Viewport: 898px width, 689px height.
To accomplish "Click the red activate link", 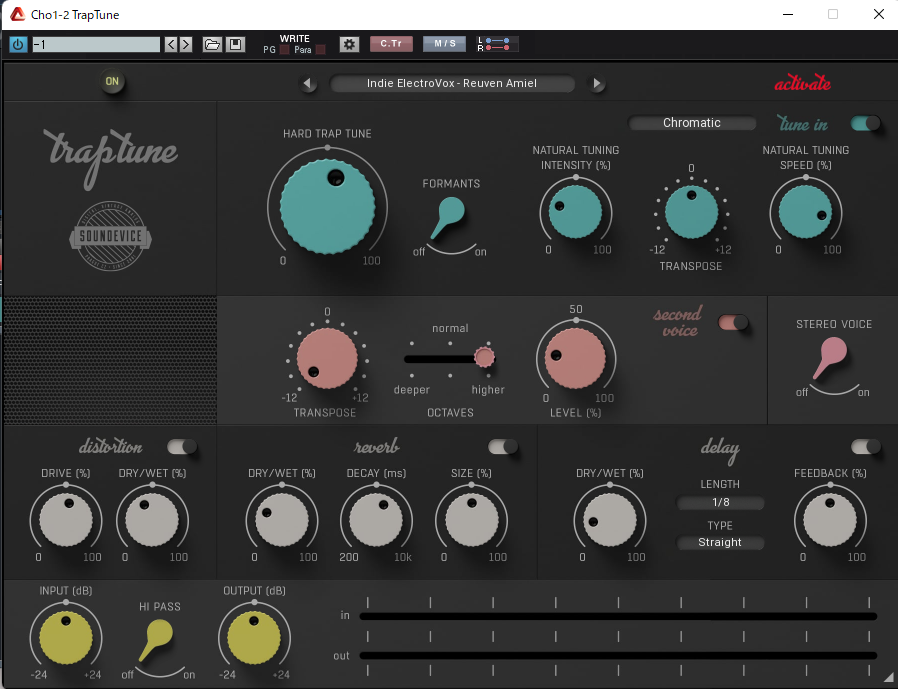I will click(802, 84).
